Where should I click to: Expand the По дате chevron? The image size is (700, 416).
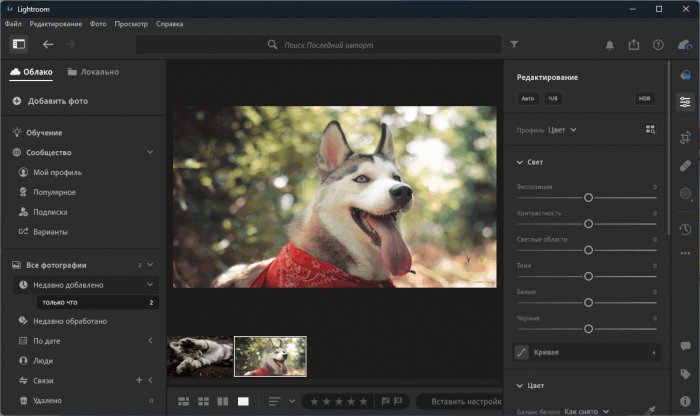coord(150,341)
